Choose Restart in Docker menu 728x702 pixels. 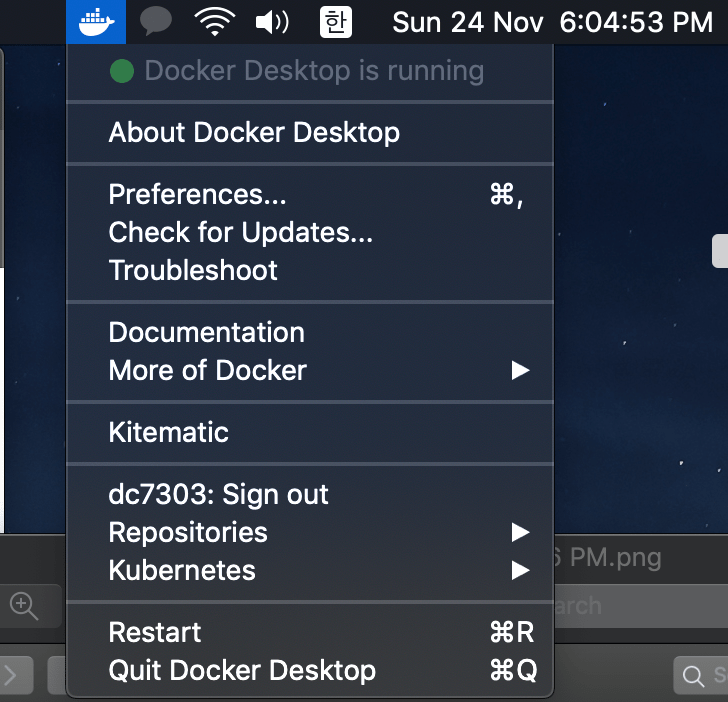tap(310, 632)
